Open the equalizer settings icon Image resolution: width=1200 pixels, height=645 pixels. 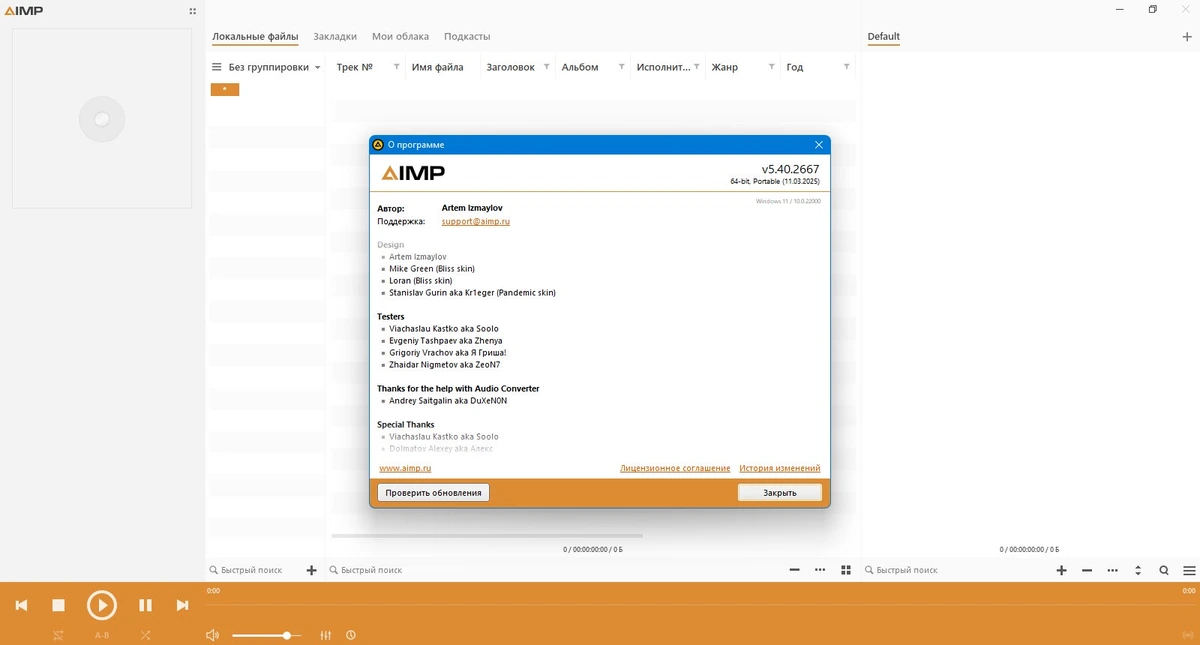(x=326, y=635)
